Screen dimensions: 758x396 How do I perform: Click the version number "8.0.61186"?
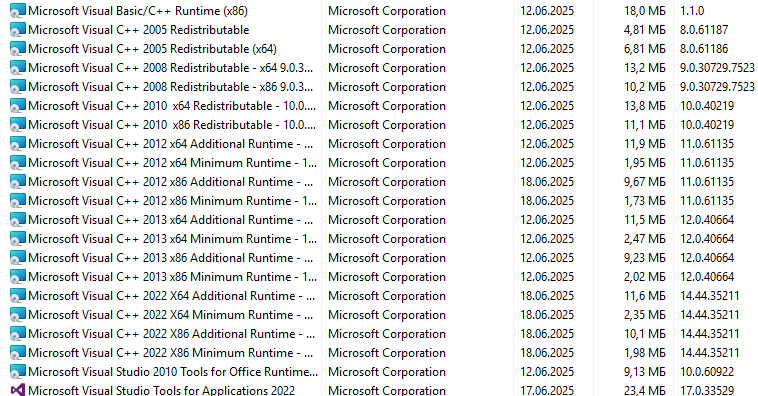[x=704, y=49]
